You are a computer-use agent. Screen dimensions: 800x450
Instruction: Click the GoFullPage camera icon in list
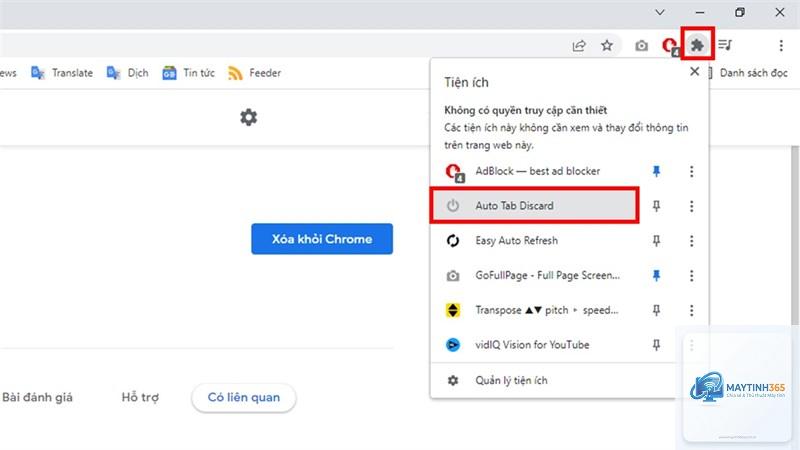453,276
